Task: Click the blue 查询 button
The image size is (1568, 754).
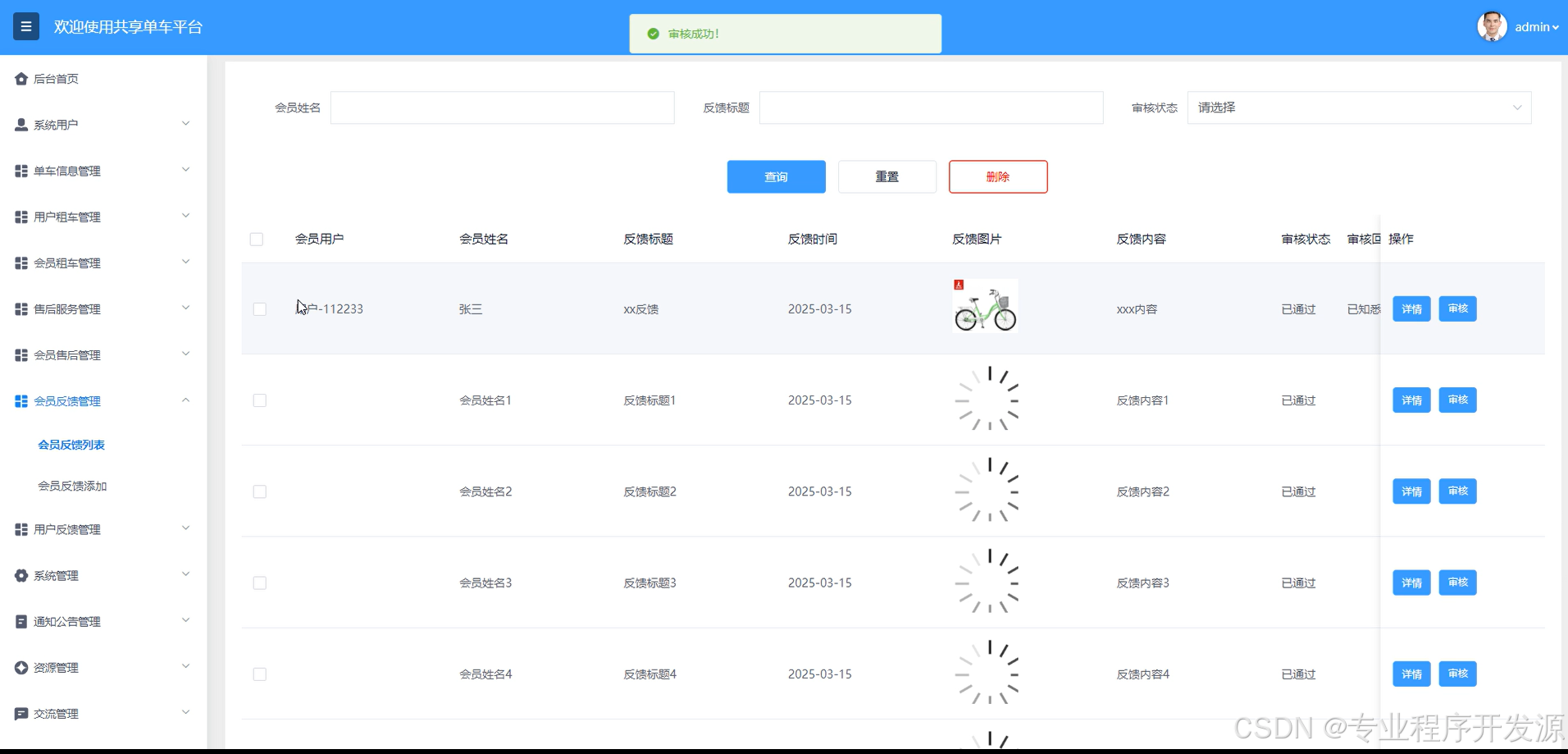Action: [776, 176]
